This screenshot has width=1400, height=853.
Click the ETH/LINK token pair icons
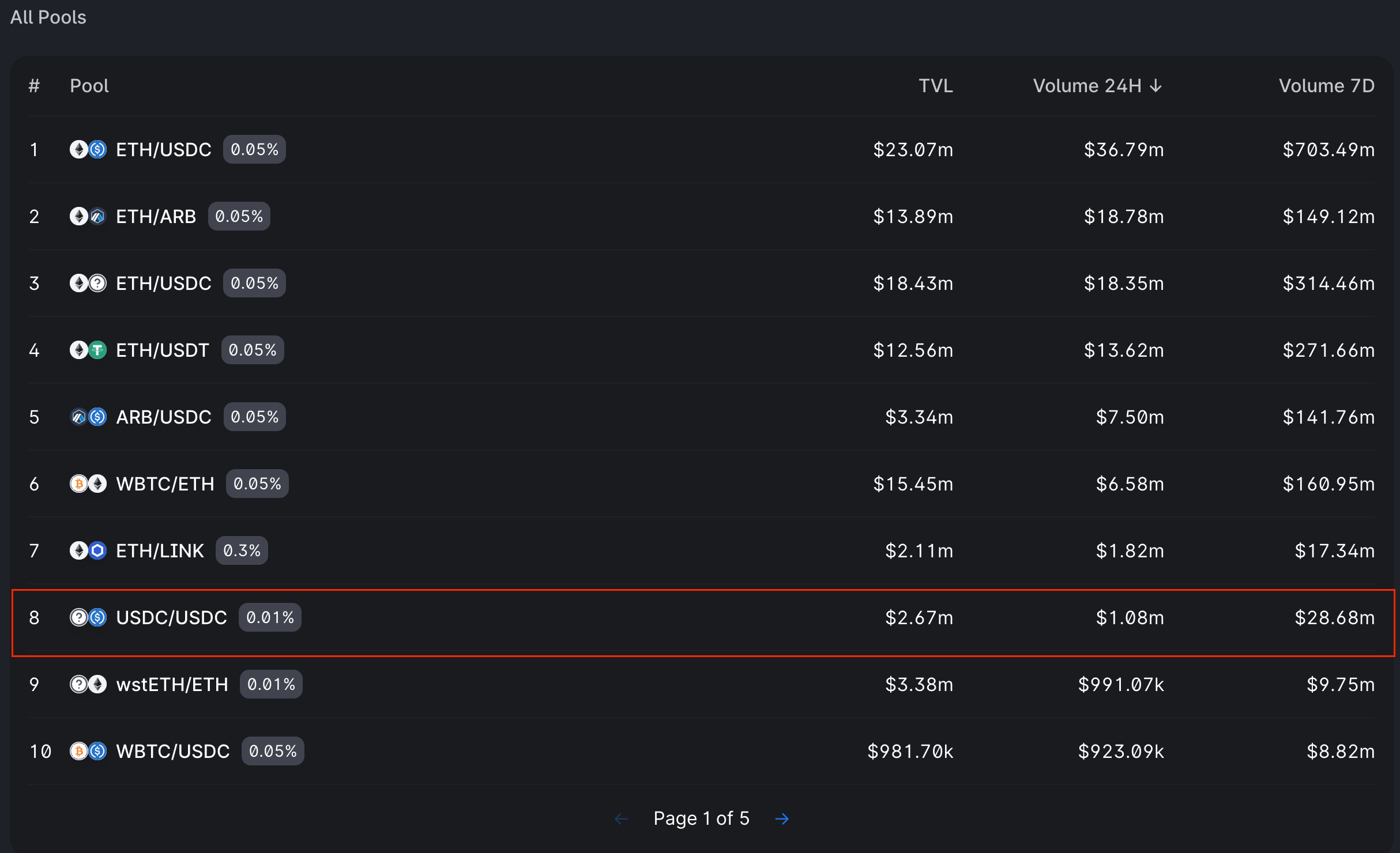[88, 551]
